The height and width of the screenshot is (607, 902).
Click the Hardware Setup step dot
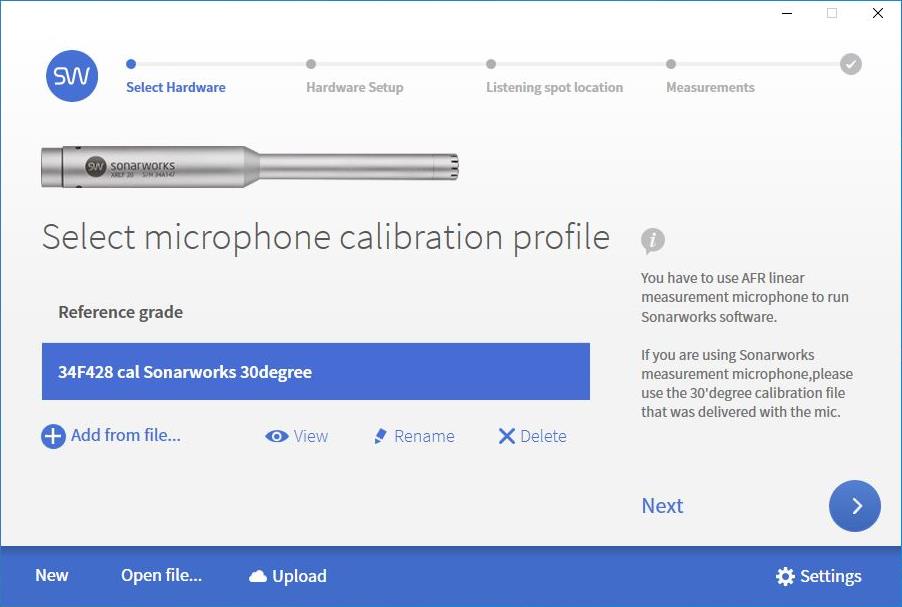coord(310,63)
